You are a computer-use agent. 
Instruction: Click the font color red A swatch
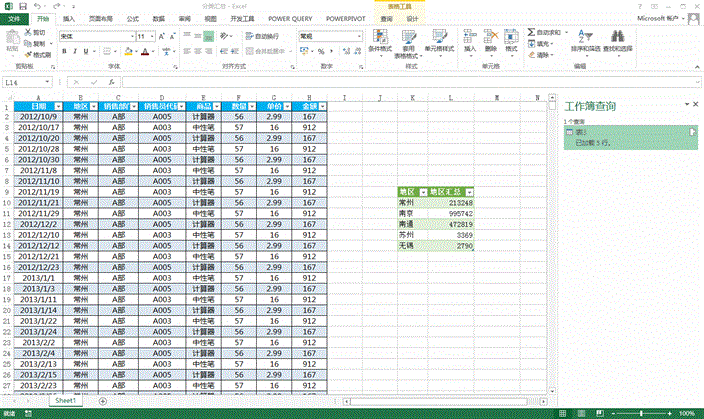[x=143, y=50]
